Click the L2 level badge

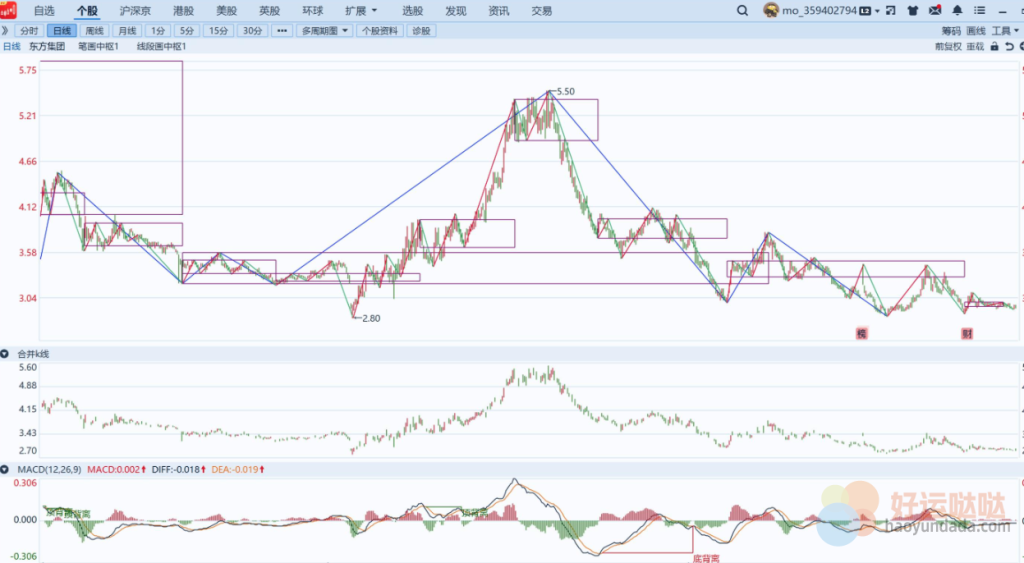(865, 11)
